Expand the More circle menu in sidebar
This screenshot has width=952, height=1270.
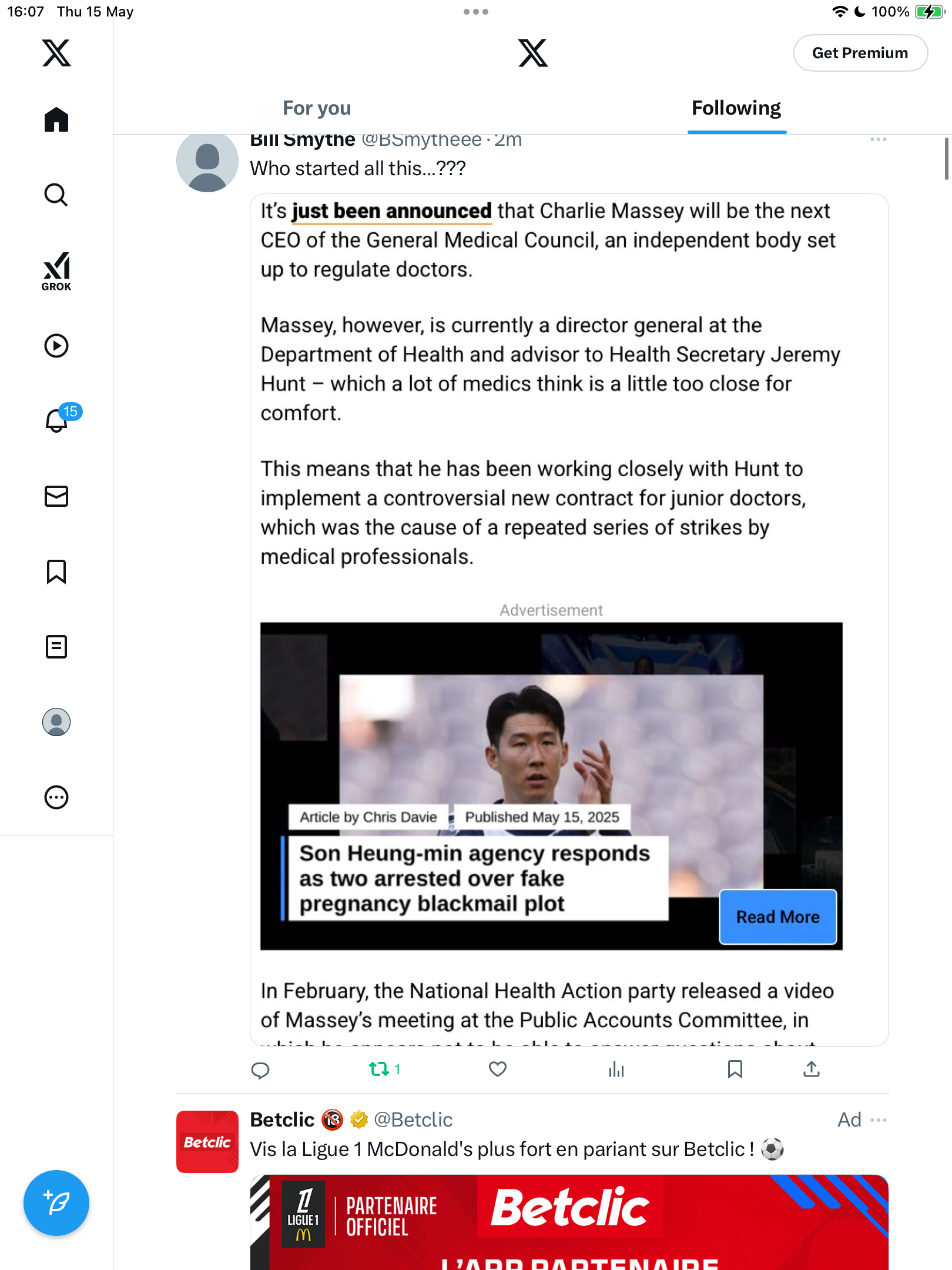tap(56, 797)
